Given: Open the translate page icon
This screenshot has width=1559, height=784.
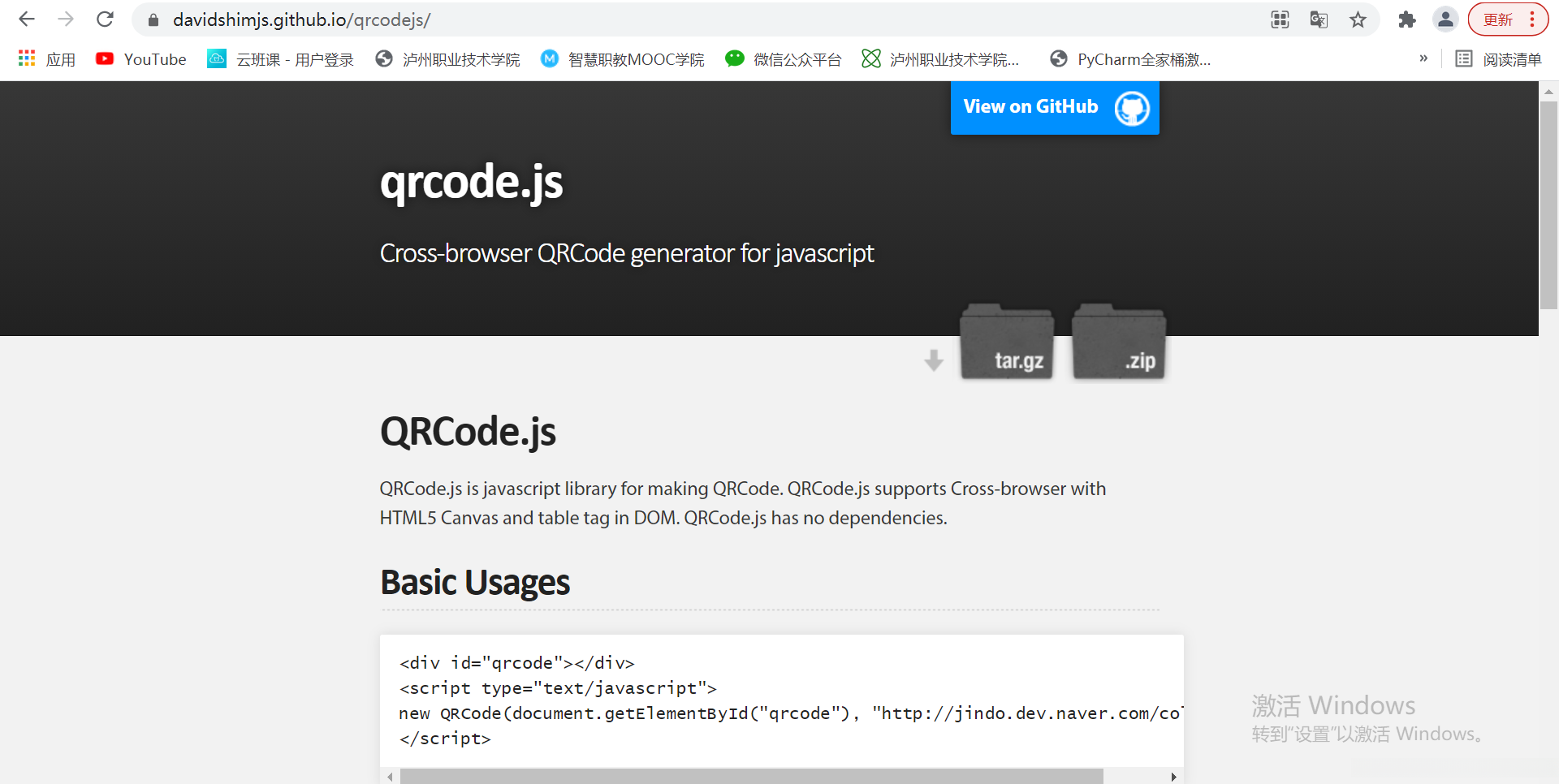Looking at the screenshot, I should point(1319,20).
